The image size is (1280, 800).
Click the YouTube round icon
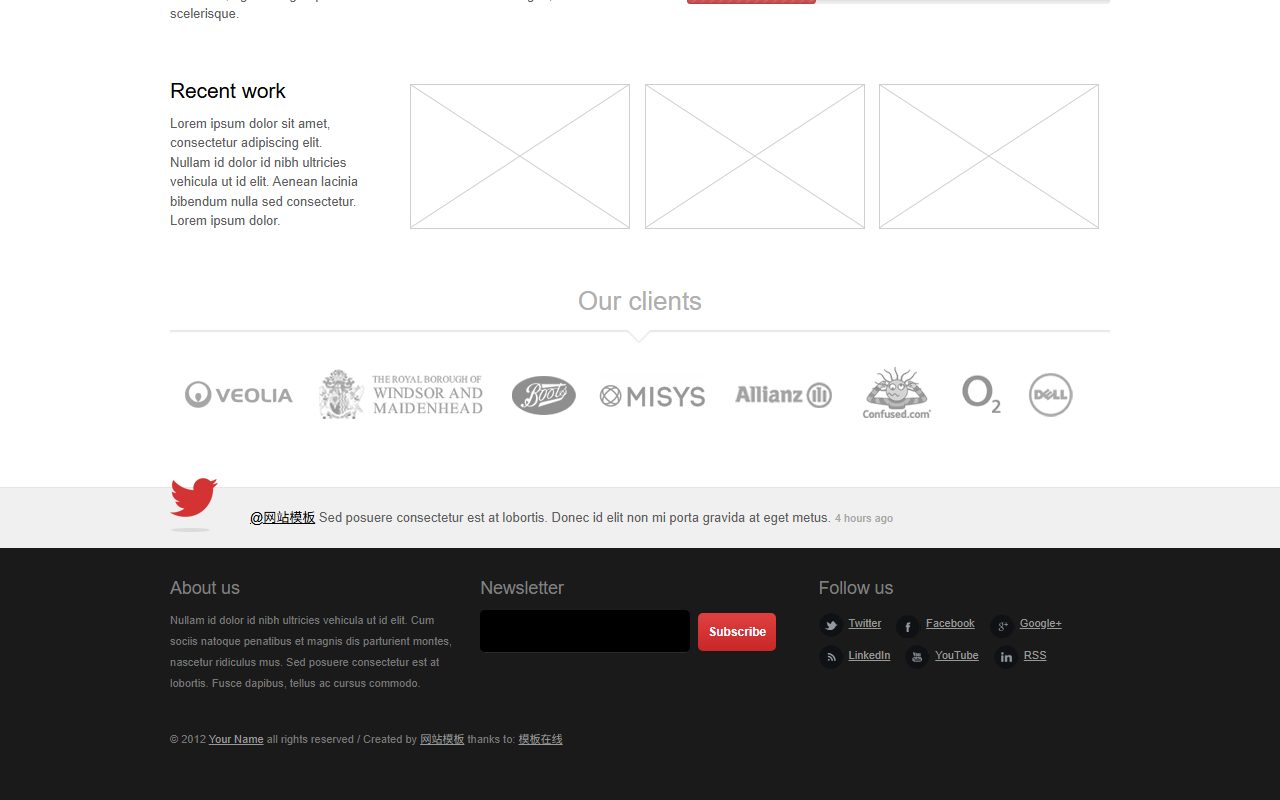click(x=917, y=657)
